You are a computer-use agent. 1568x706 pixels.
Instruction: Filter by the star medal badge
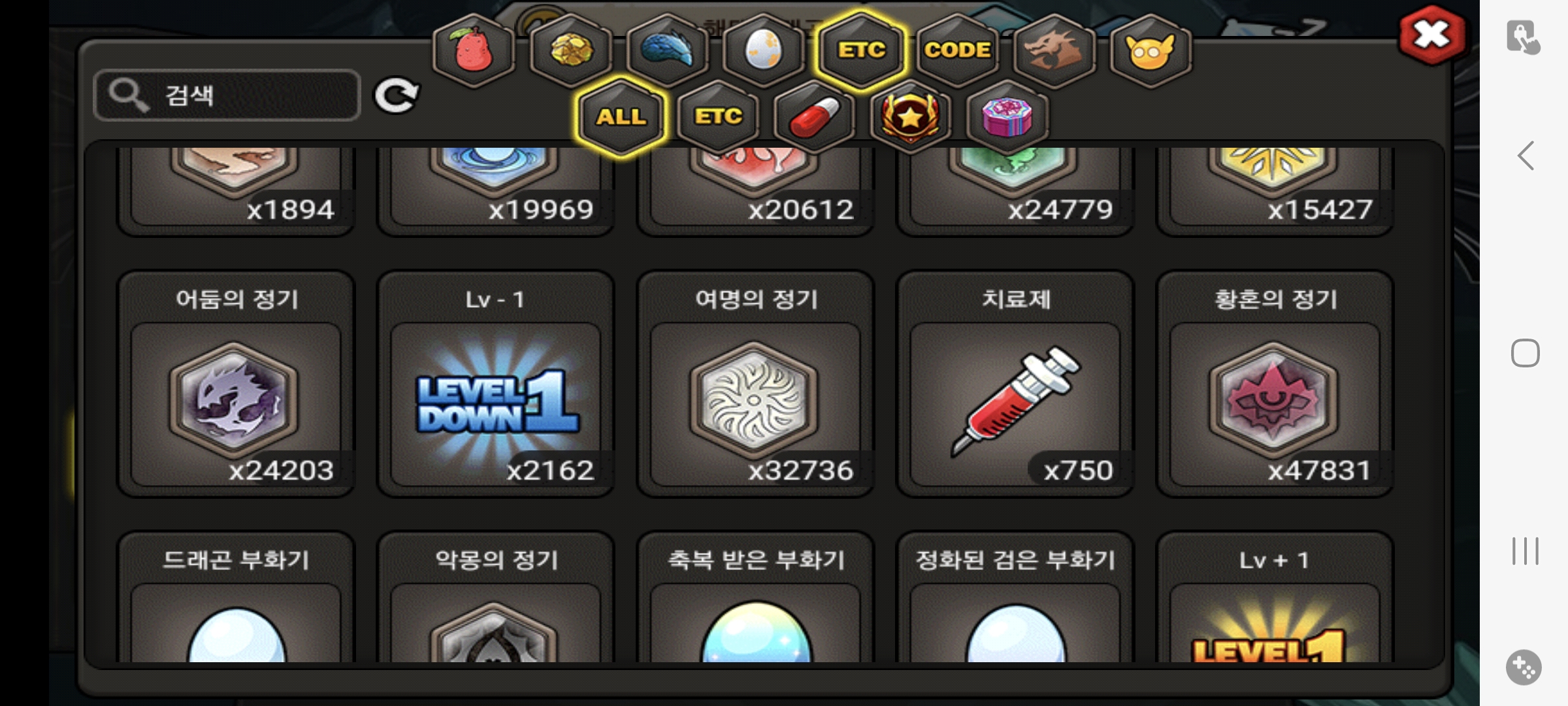point(911,117)
